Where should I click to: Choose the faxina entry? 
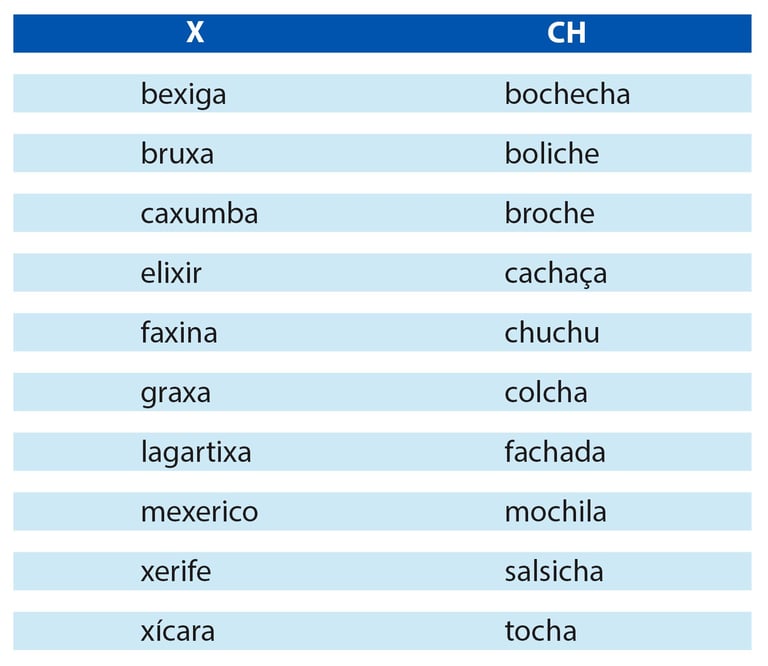point(179,332)
